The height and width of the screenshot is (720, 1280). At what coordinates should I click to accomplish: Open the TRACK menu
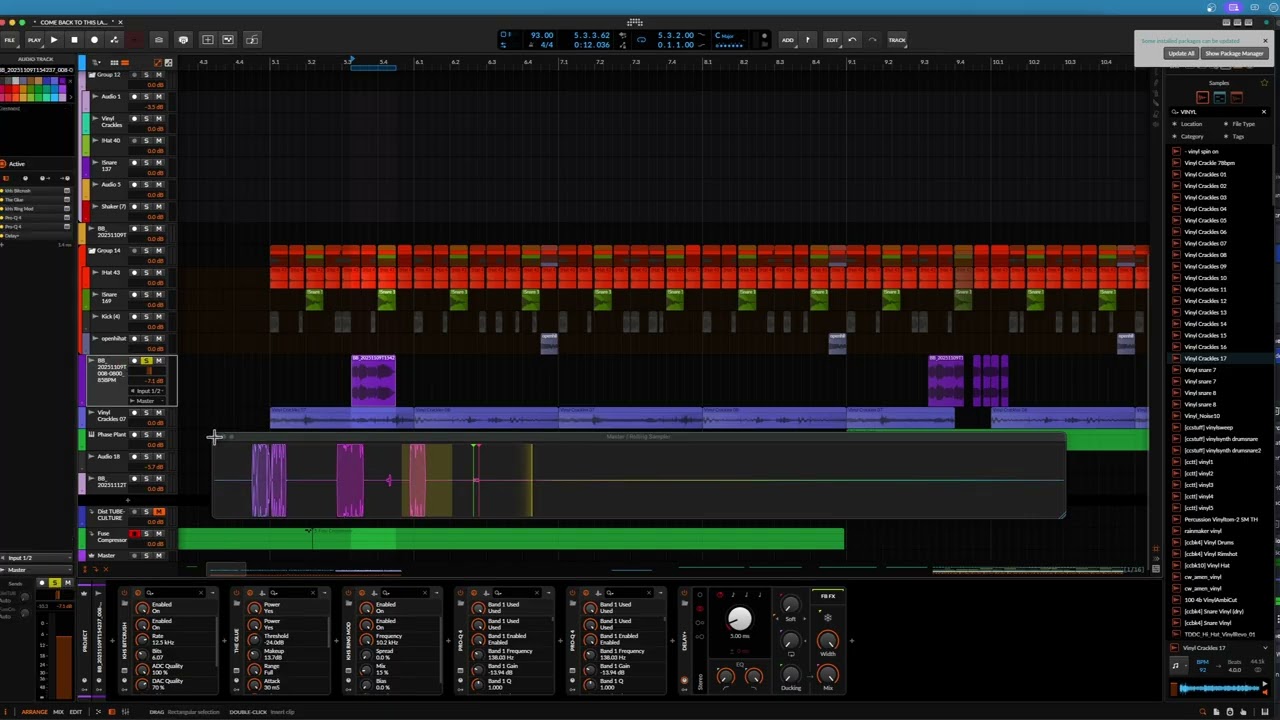[x=897, y=40]
